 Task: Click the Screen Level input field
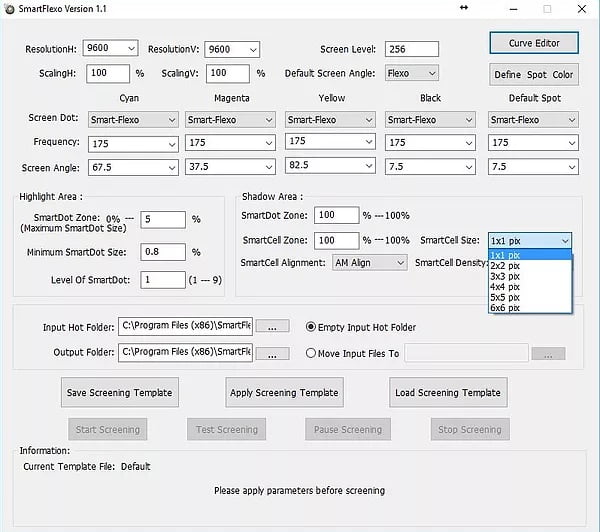(411, 49)
